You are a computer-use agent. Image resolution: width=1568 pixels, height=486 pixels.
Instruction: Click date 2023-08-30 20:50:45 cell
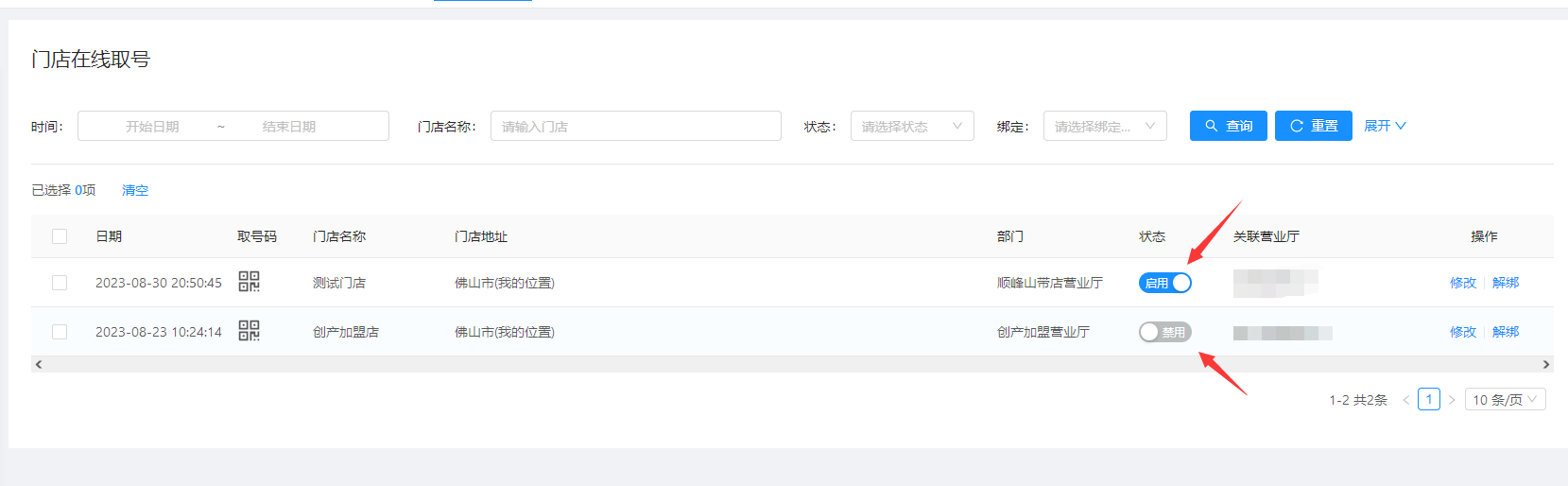(x=159, y=283)
